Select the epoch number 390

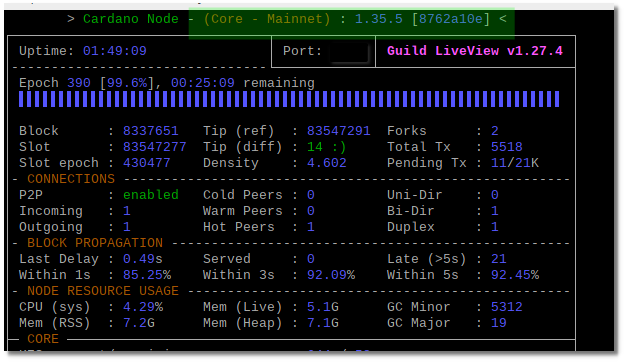tap(79, 83)
